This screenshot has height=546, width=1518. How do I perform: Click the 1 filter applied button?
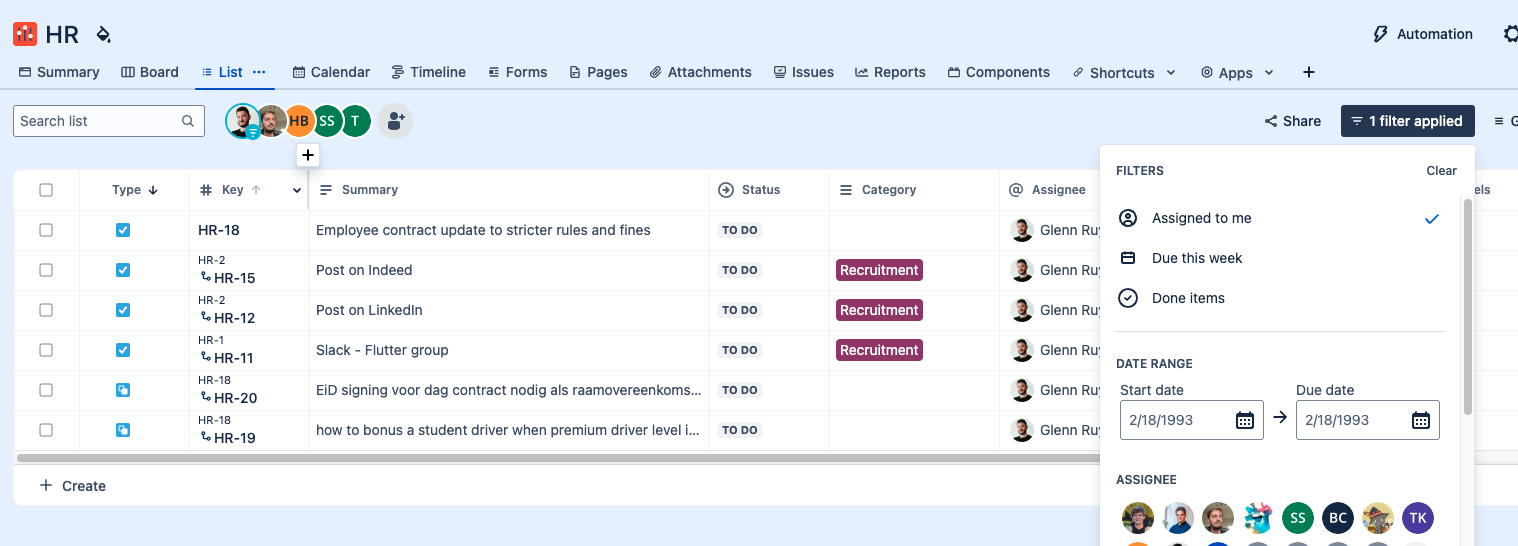pos(1407,121)
